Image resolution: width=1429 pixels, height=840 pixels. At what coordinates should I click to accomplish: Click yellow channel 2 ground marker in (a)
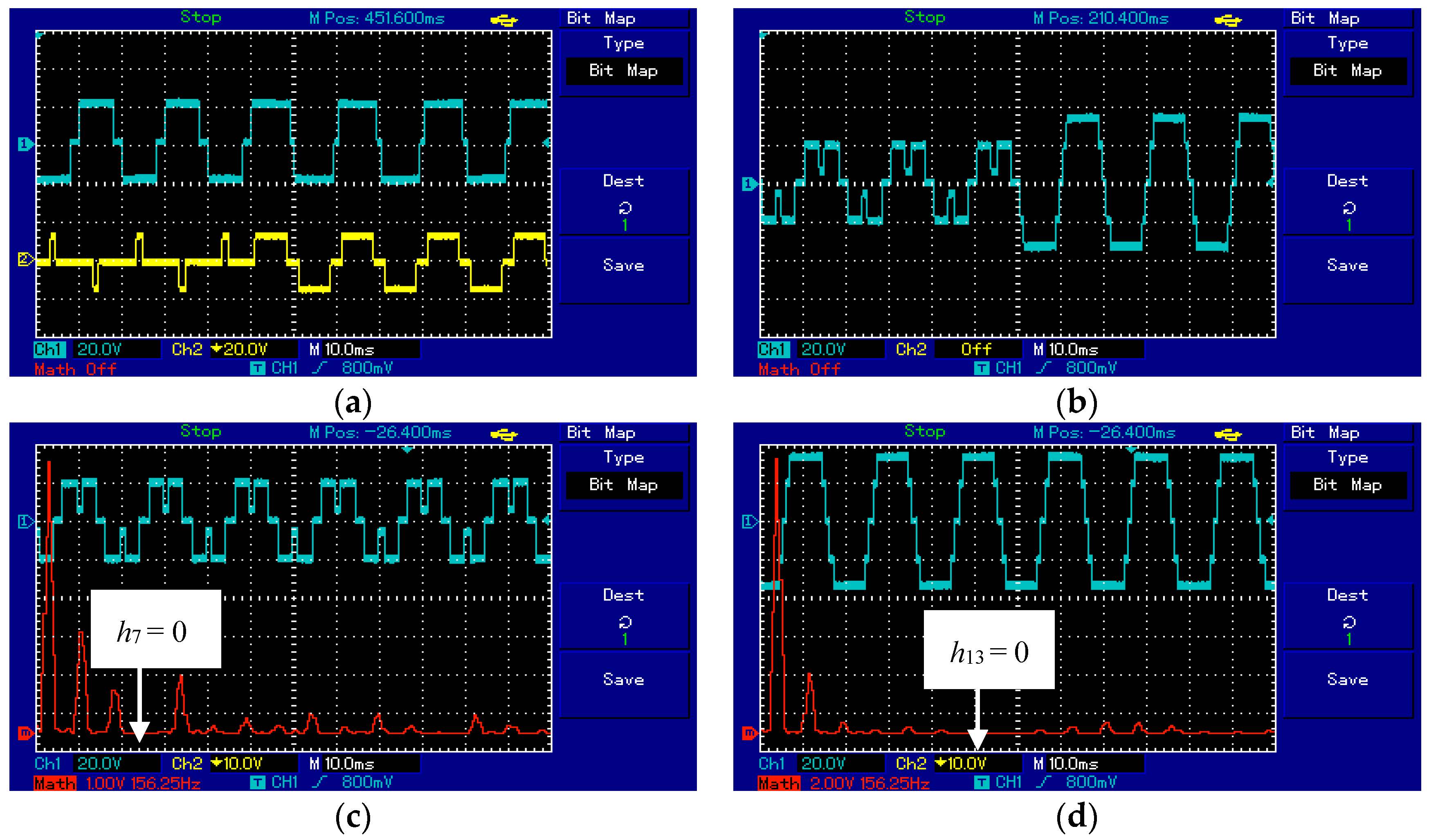tap(25, 260)
